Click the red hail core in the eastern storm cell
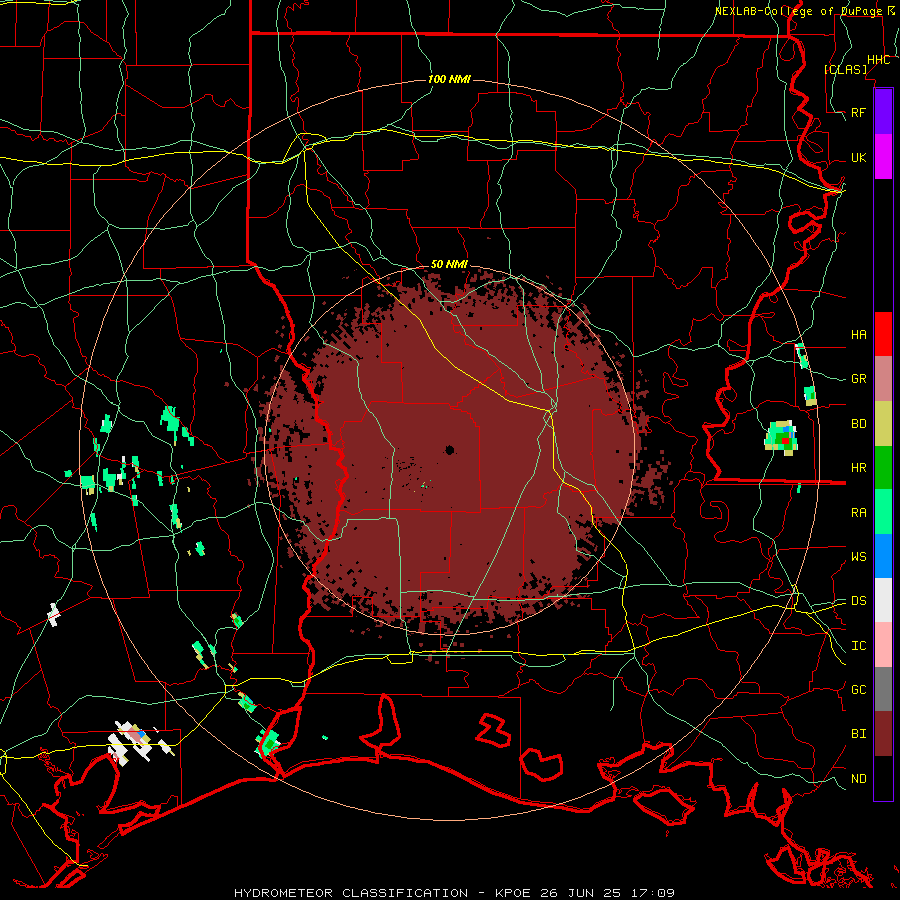The image size is (900, 900). [785, 440]
